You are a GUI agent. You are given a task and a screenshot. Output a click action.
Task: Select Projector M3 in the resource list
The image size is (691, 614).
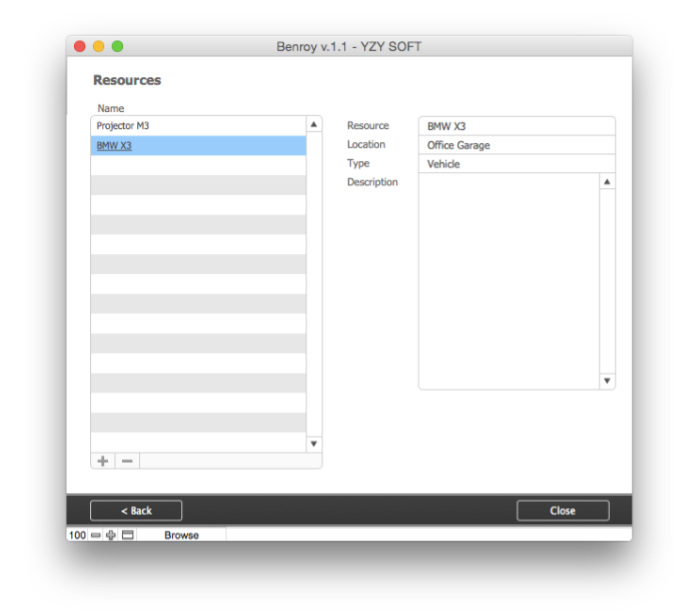tap(198, 126)
